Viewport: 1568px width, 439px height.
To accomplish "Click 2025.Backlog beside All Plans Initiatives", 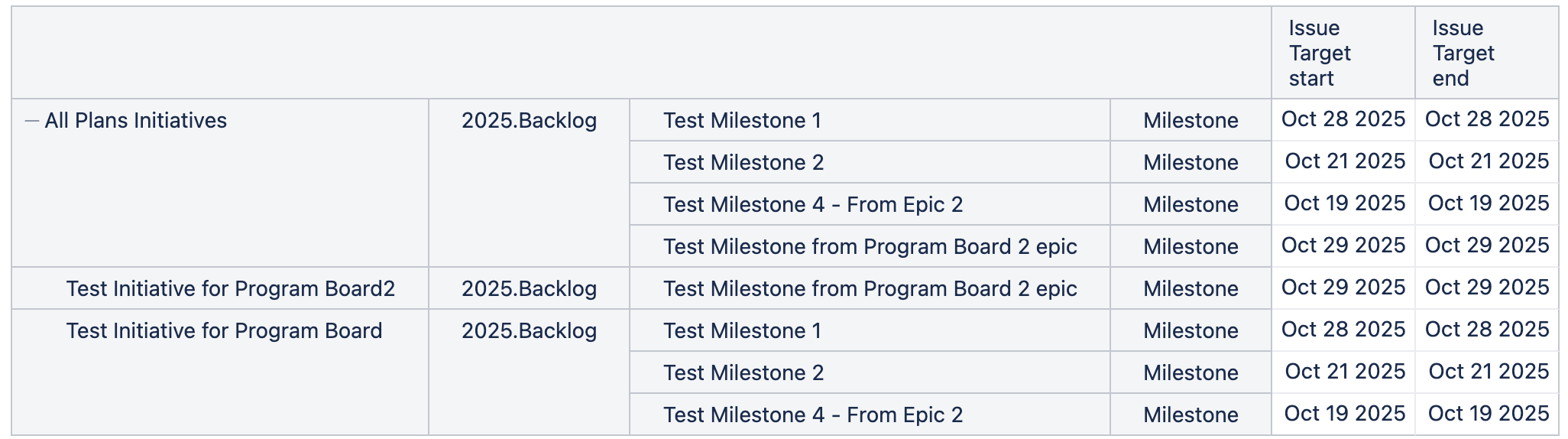I will pyautogui.click(x=529, y=121).
